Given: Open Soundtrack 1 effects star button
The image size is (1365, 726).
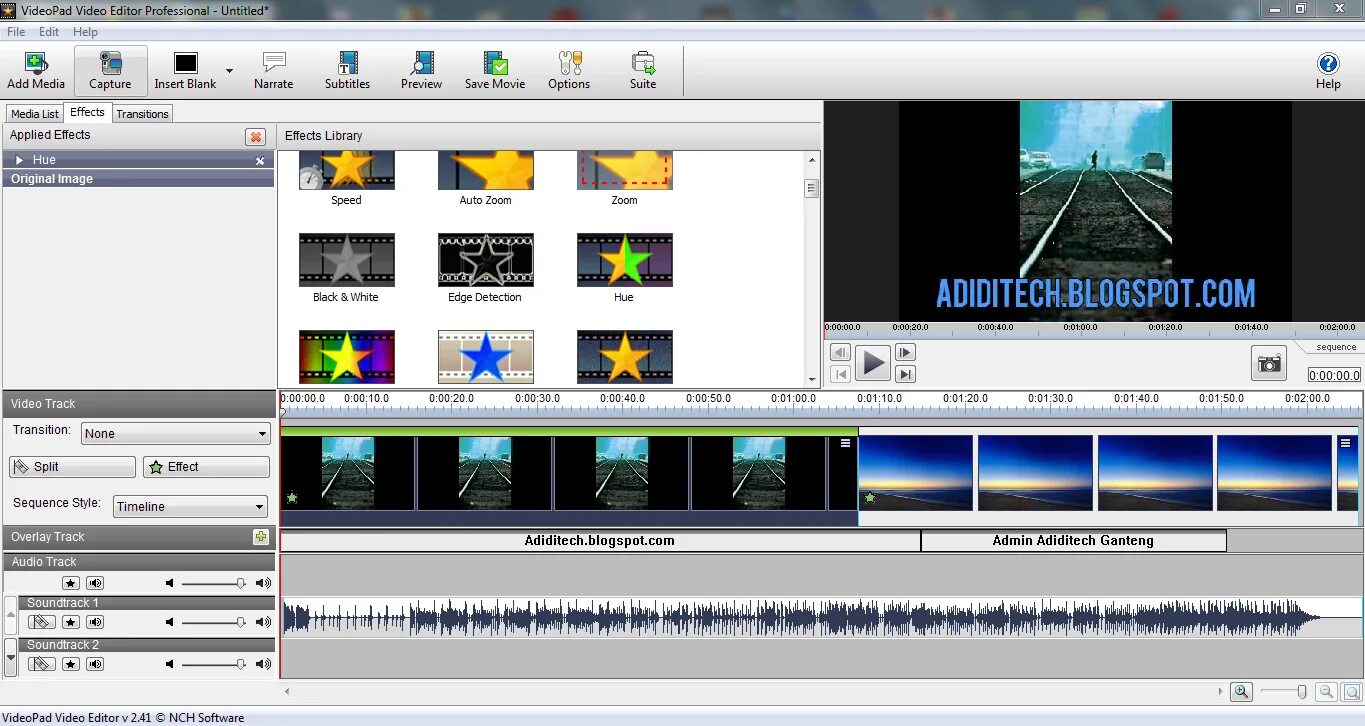Looking at the screenshot, I should [x=71, y=622].
